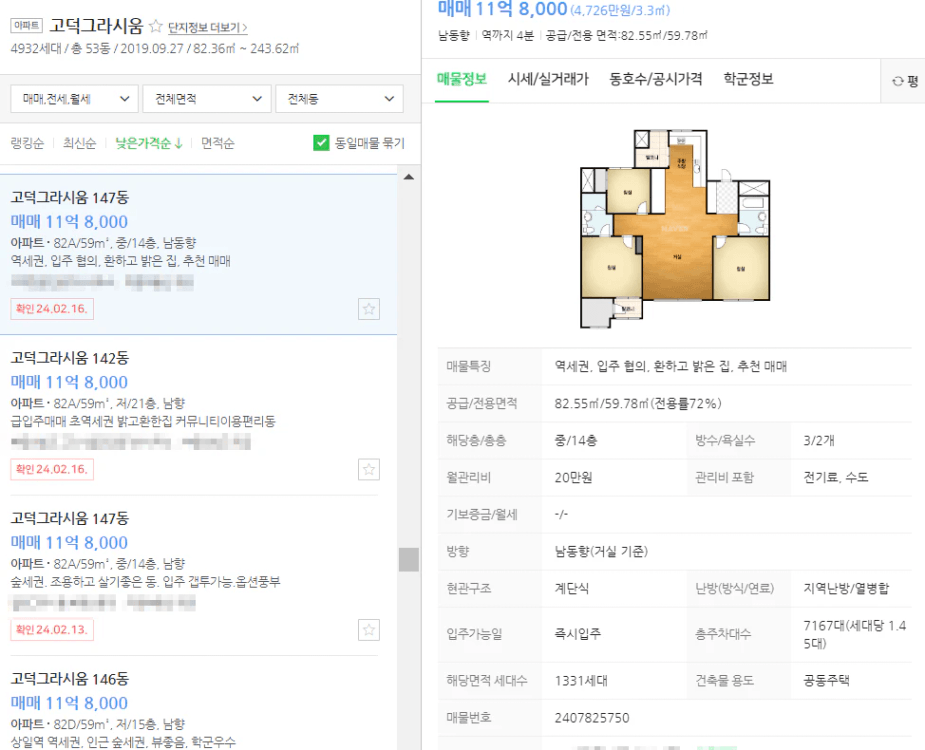
Task: Open the 매매,전세,월세 deal type dropdown
Action: 74,99
